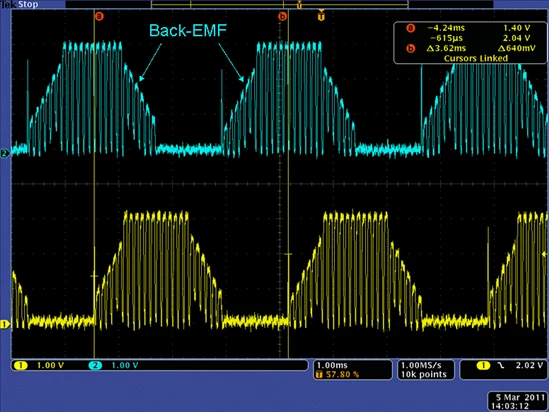The width and height of the screenshot is (549, 412).
Task: Click the -4.24ms cursor a time value
Action: (x=446, y=28)
